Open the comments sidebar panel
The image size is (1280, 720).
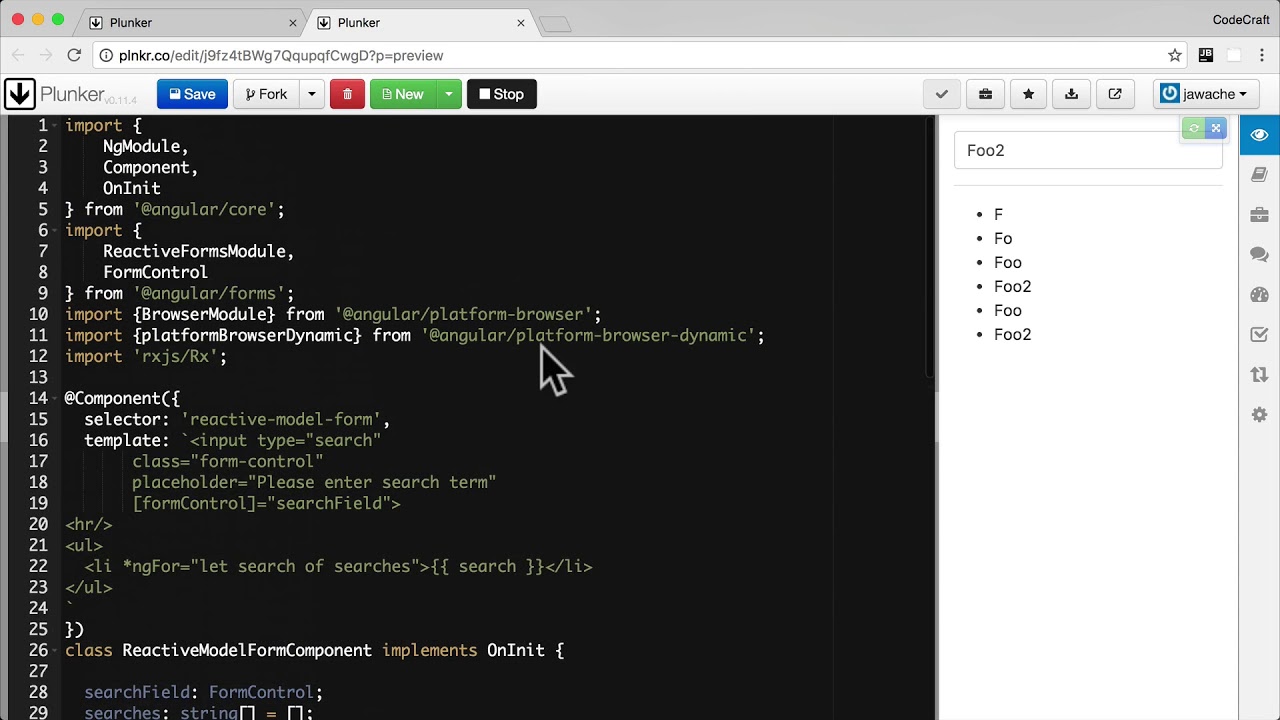1259,255
